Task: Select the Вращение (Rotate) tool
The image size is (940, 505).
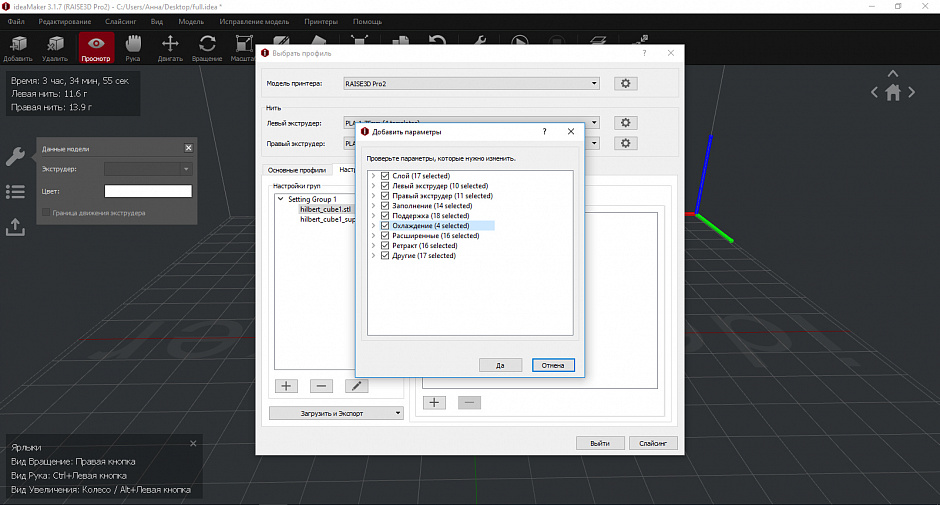Action: point(207,48)
